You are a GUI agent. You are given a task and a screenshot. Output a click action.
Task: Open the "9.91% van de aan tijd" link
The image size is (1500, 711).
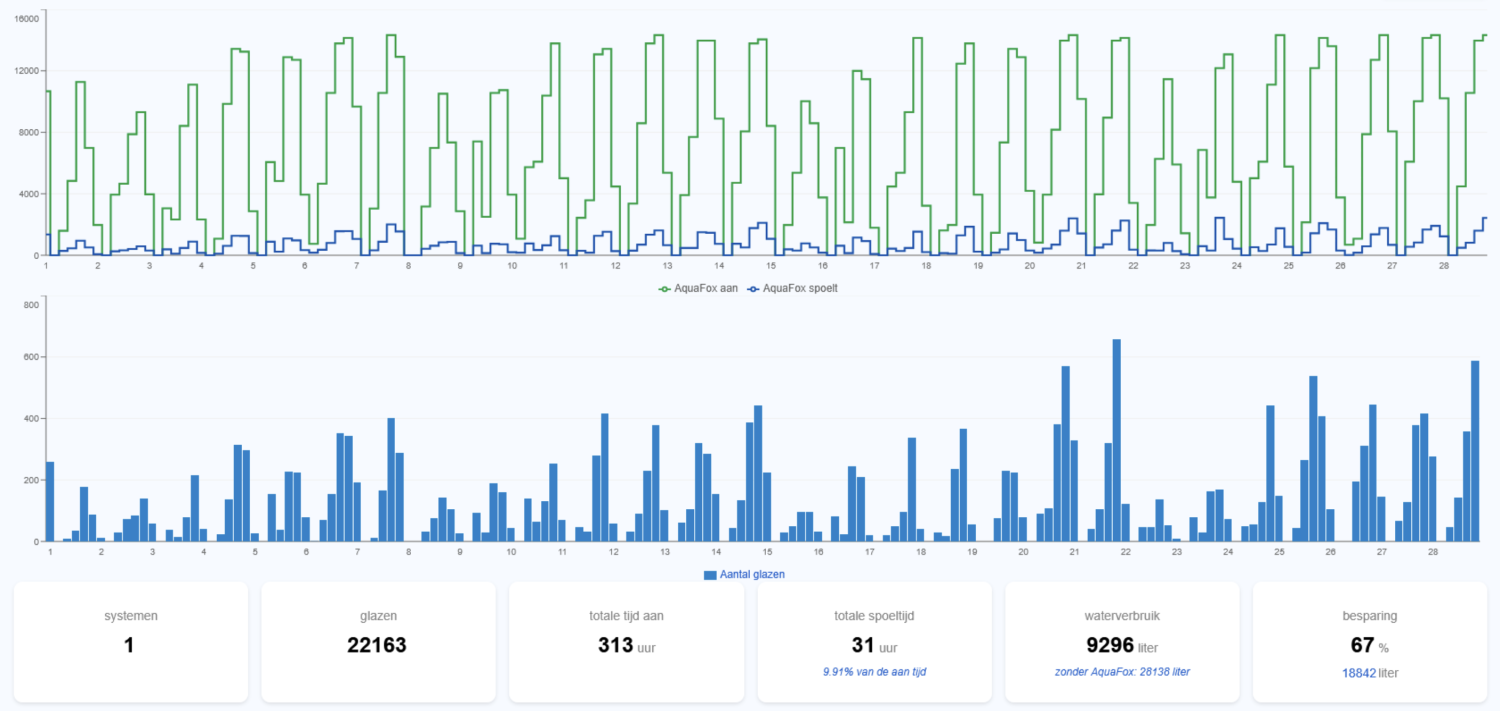(x=874, y=671)
